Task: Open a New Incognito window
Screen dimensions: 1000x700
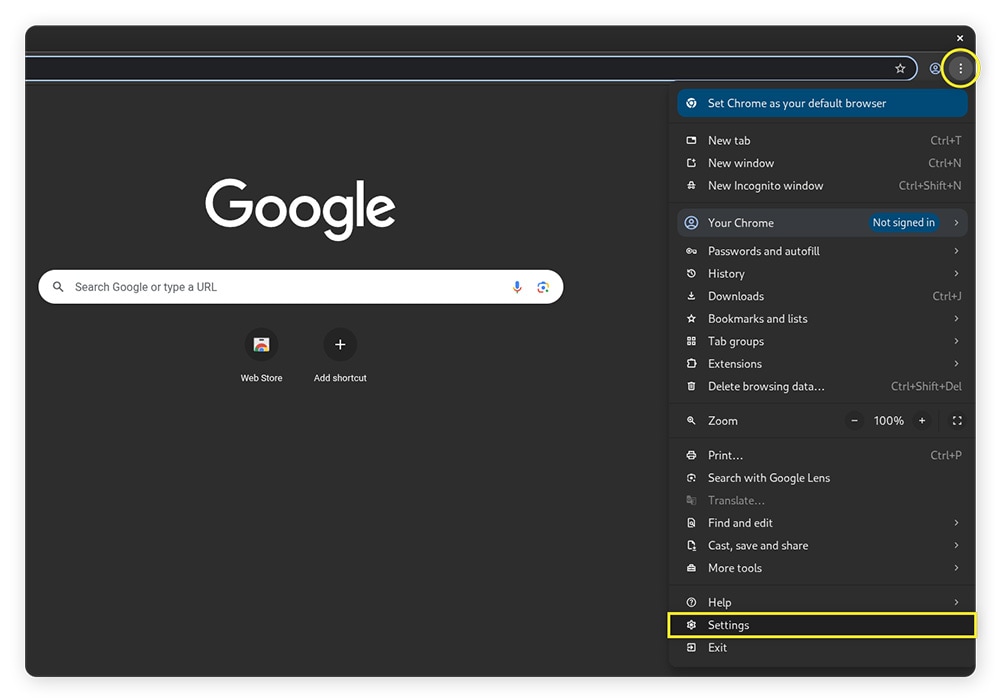Action: pyautogui.click(x=822, y=186)
